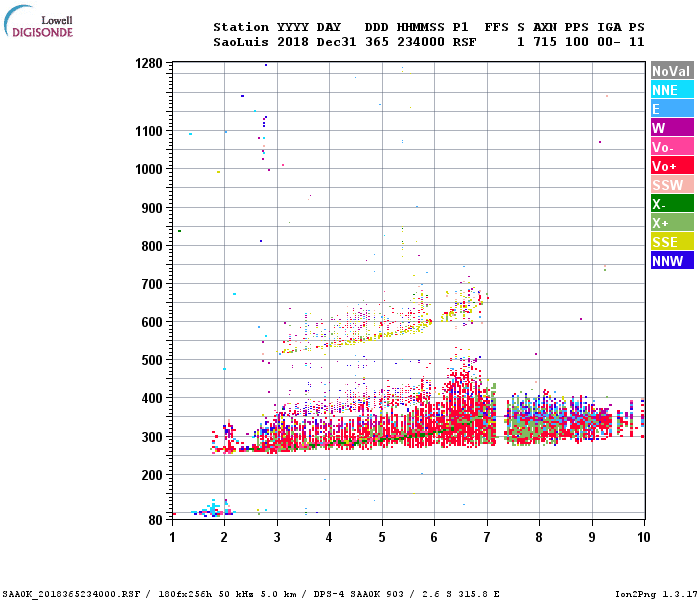Select the Vo+ legend swatch

click(672, 166)
